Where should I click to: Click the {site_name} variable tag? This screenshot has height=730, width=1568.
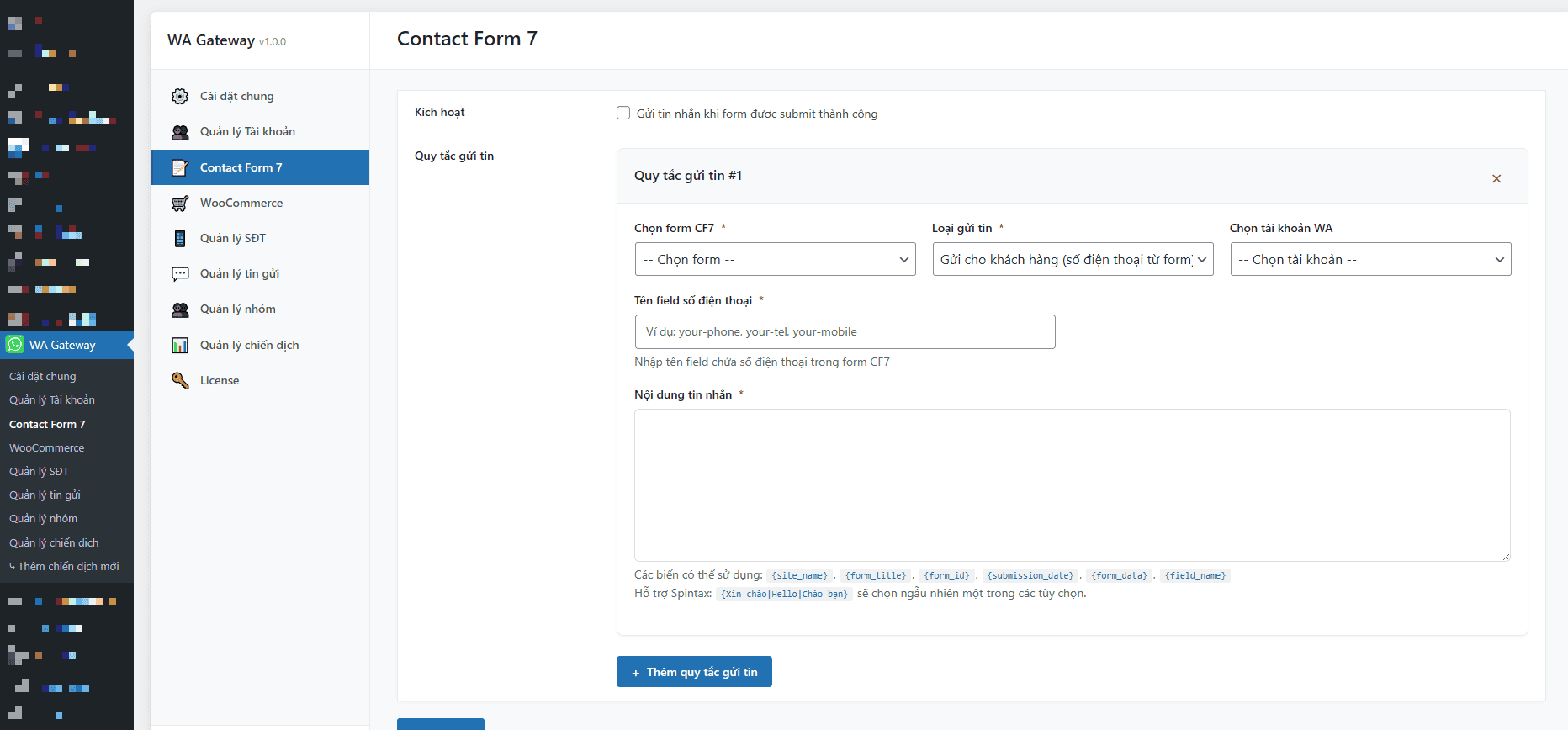click(x=799, y=576)
